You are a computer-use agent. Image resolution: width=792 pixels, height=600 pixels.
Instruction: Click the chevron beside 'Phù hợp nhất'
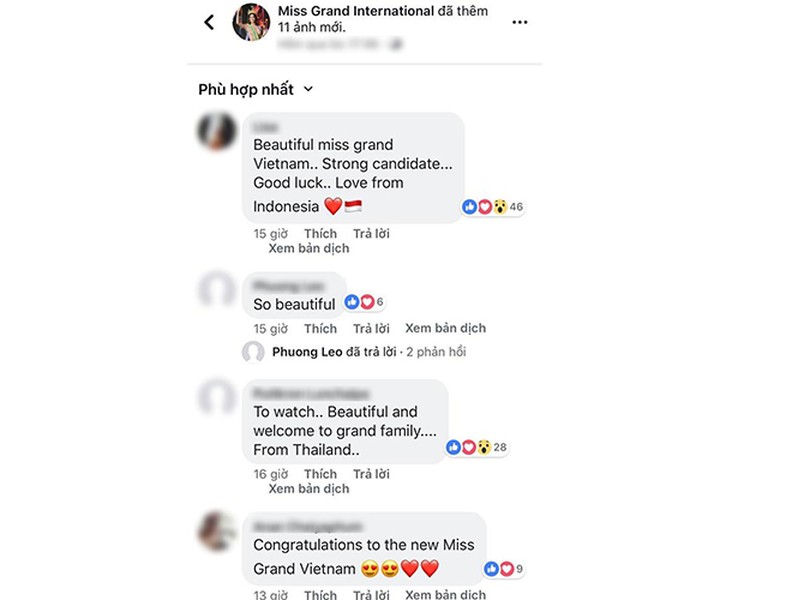308,89
